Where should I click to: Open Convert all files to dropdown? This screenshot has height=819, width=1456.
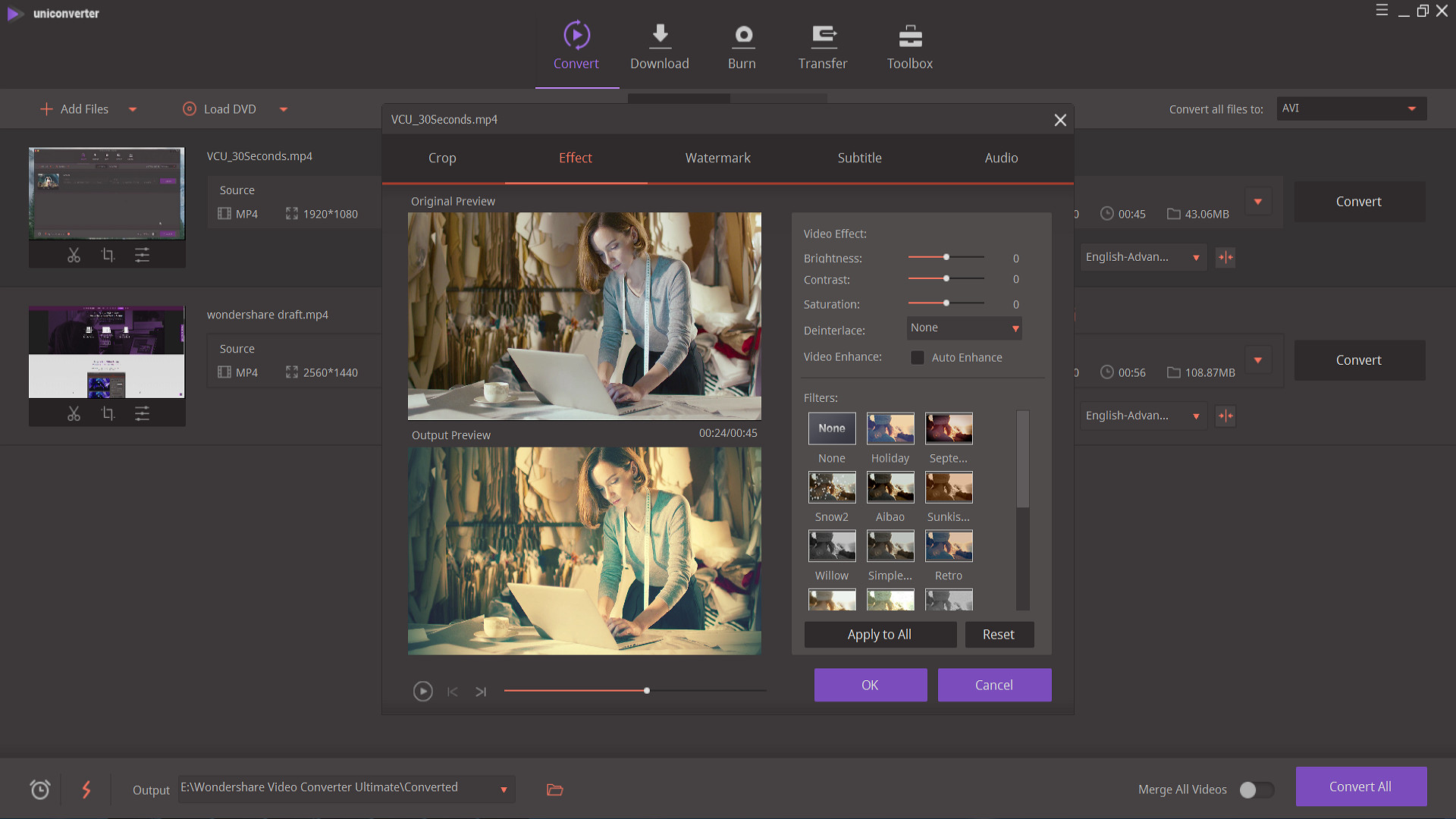1349,108
